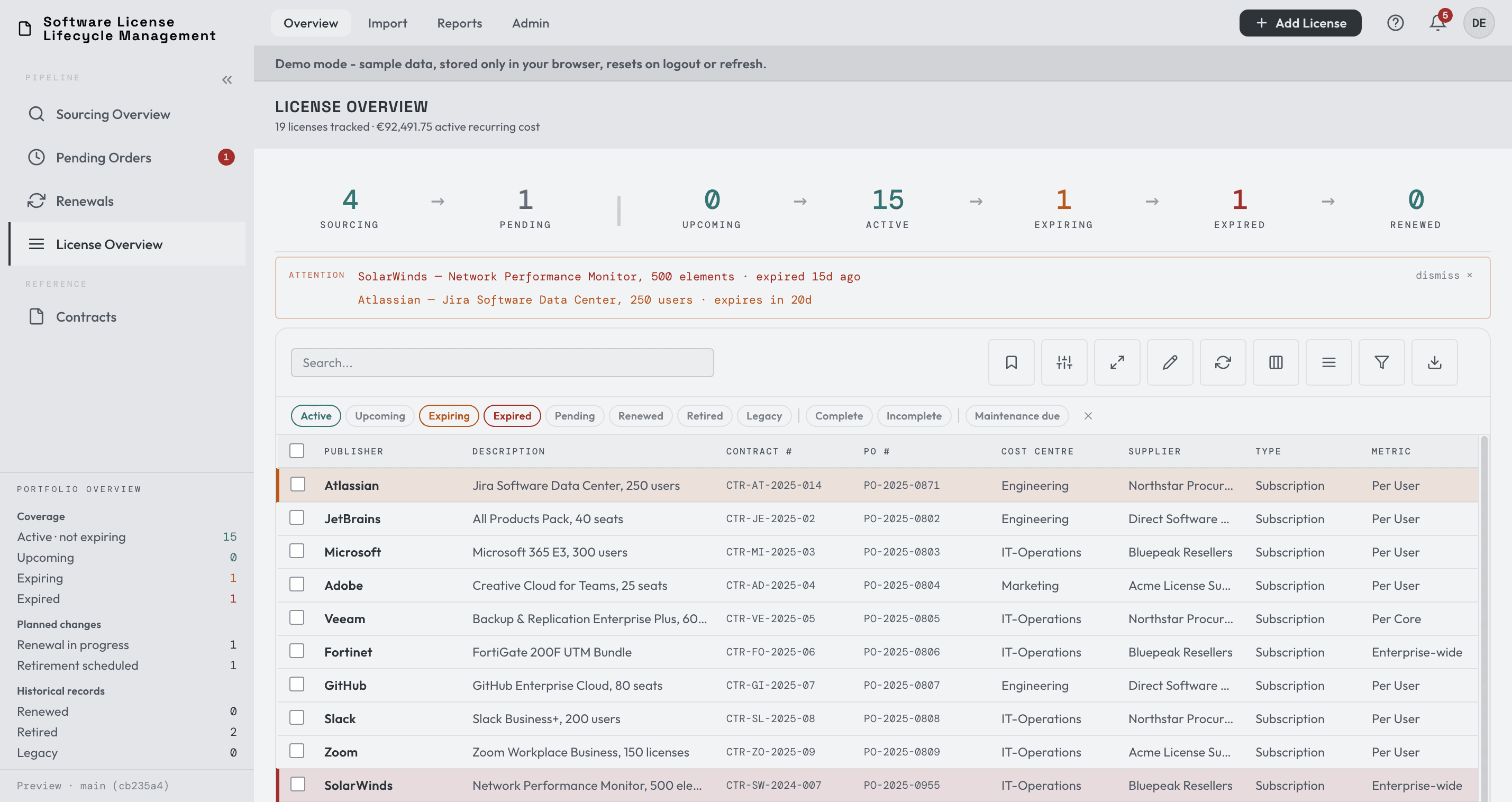The height and width of the screenshot is (802, 1512).
Task: Open the DE user avatar
Action: pyautogui.click(x=1478, y=23)
